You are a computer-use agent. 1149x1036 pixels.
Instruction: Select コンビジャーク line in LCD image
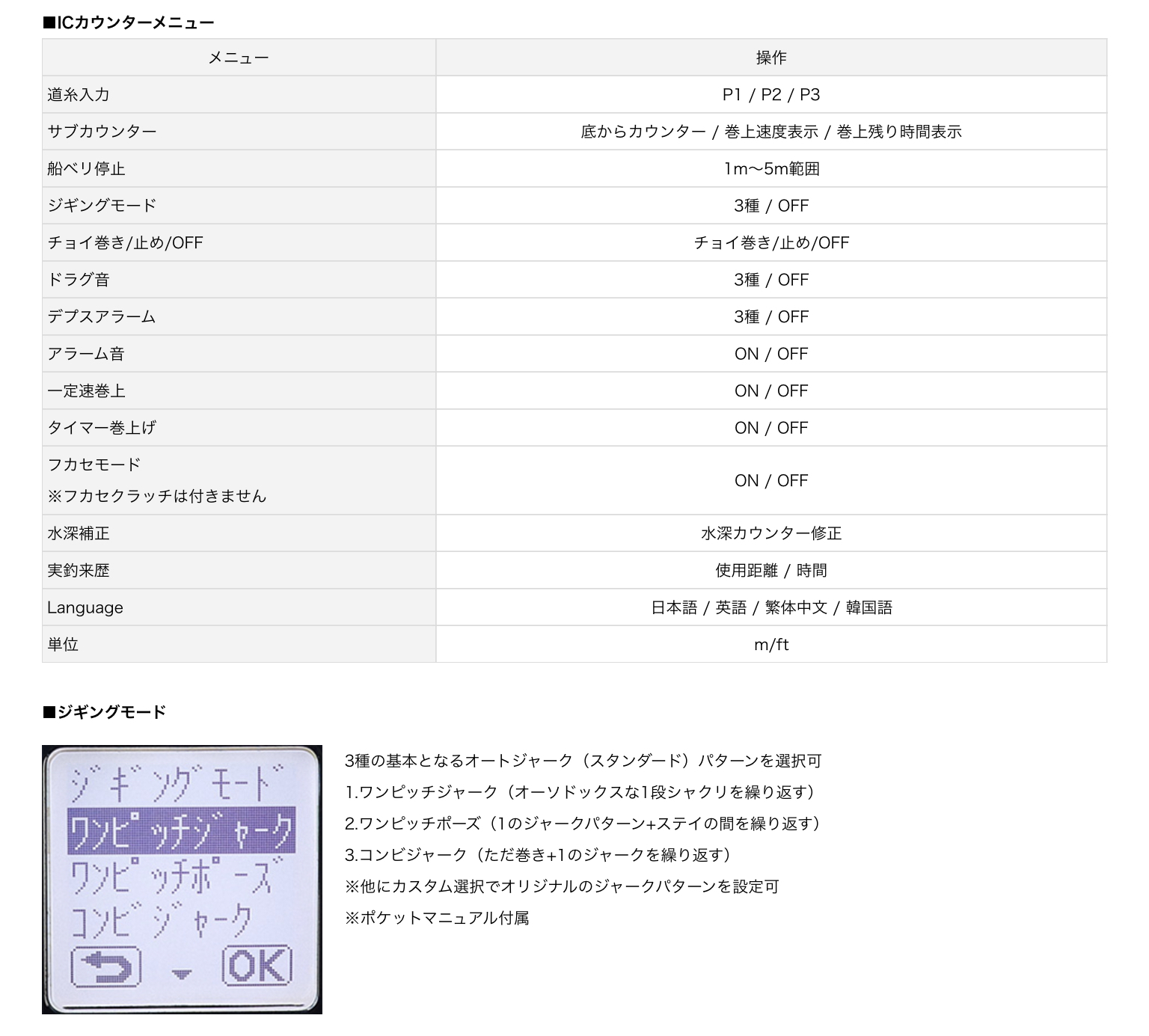[162, 921]
